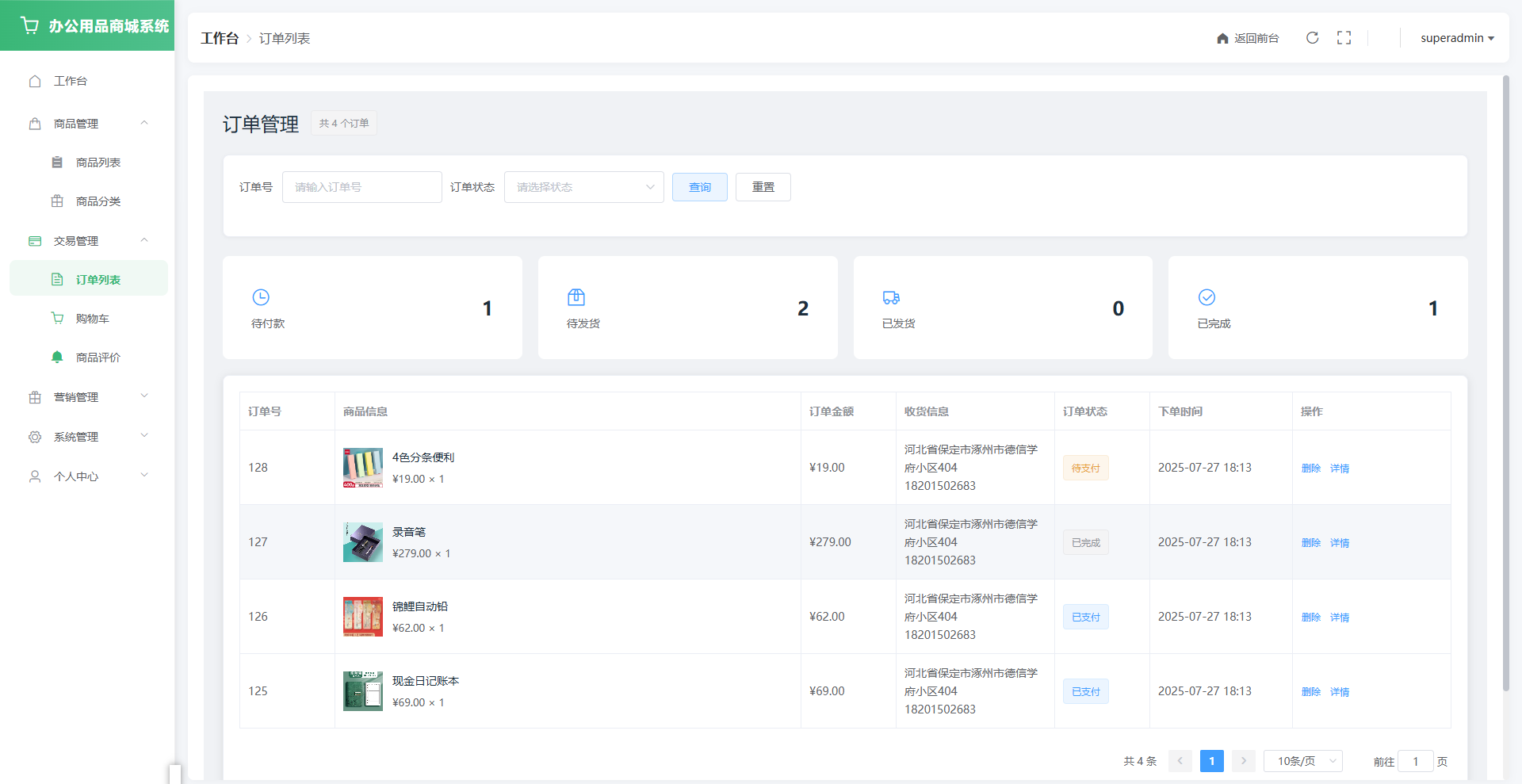The image size is (1522, 784).
Task: Click the home icon for 返回前台
Action: [1222, 38]
